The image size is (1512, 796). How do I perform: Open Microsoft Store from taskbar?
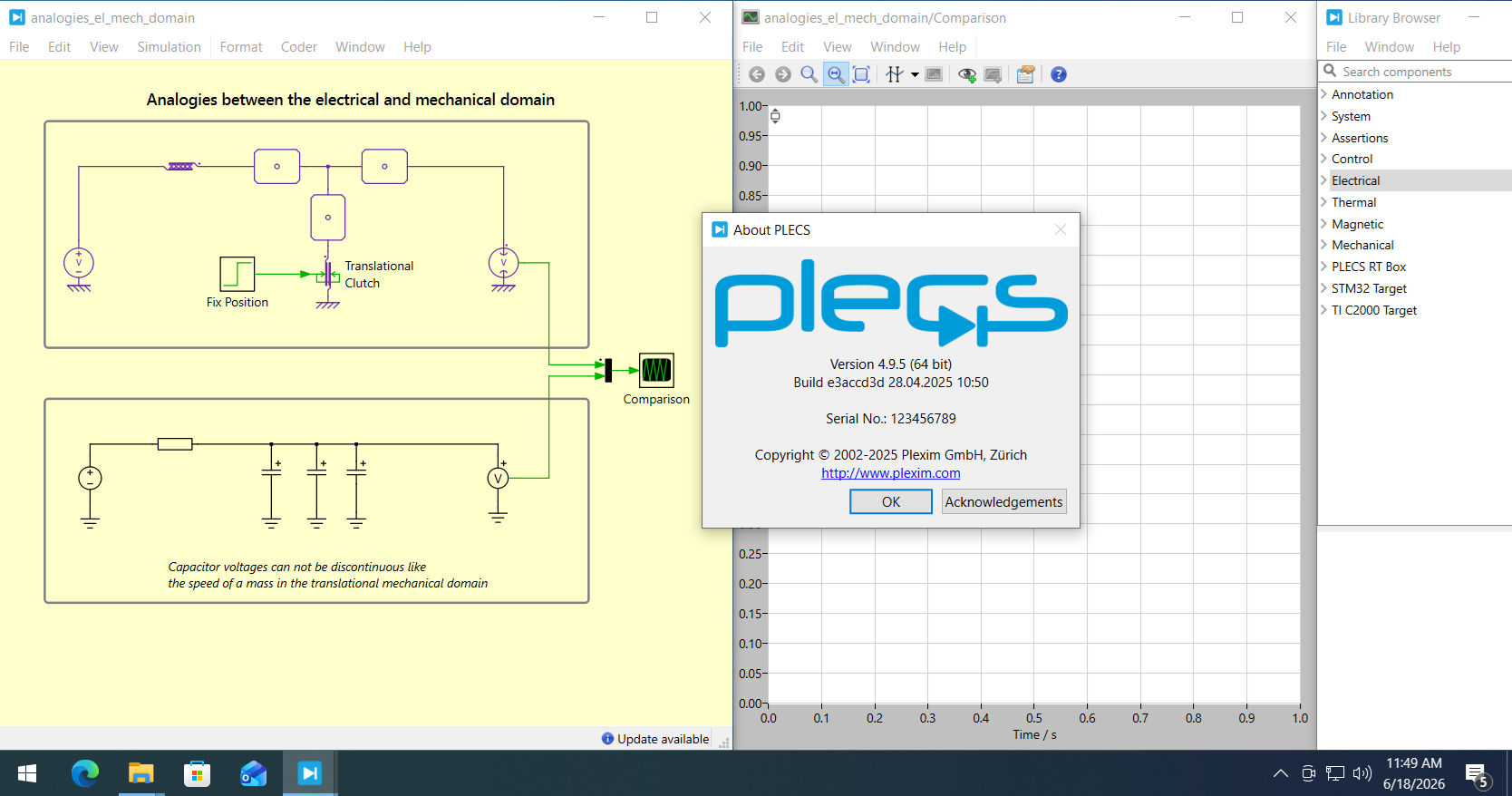(197, 773)
